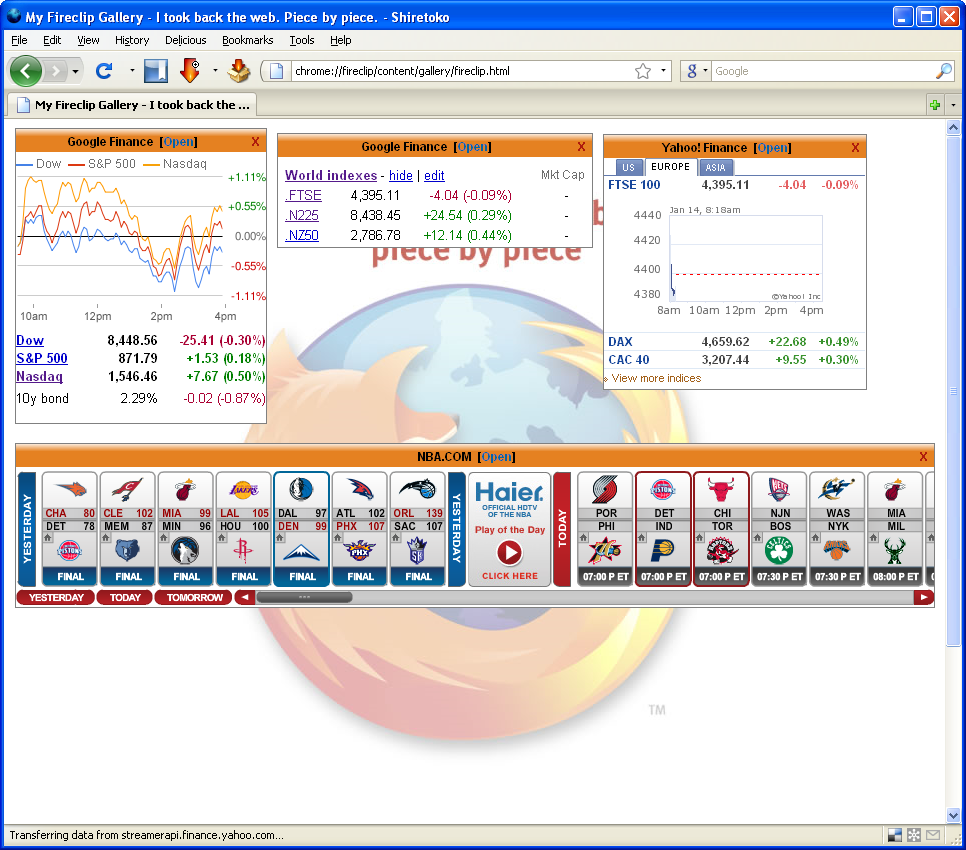Open the Tools menu
966x850 pixels.
[302, 40]
